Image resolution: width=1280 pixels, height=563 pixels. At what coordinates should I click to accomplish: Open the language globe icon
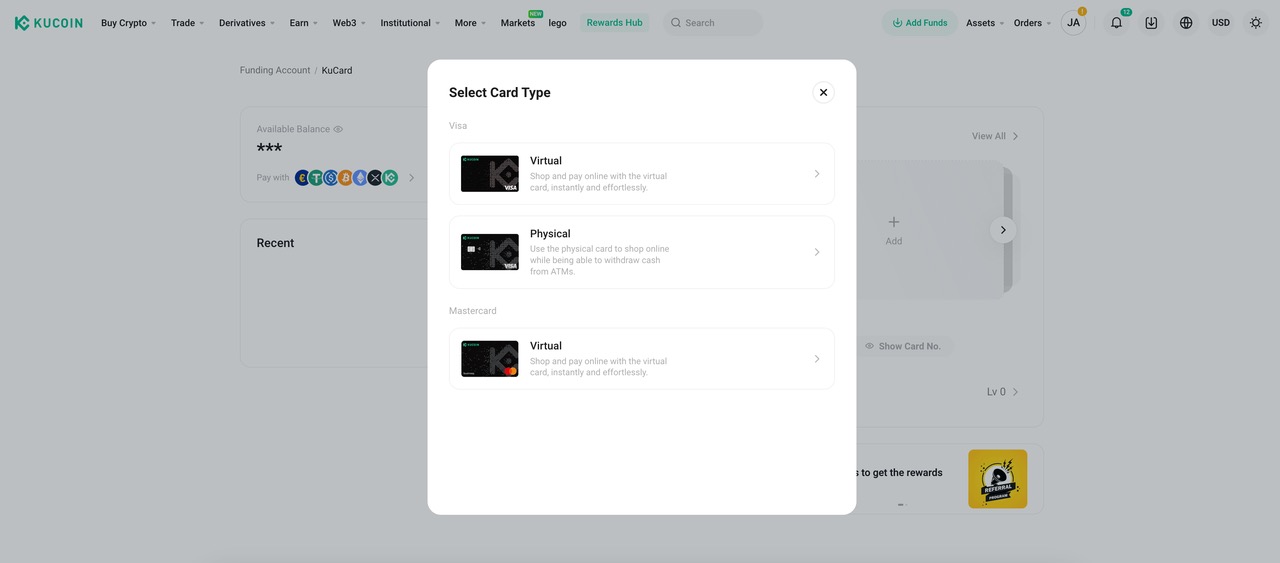1186,23
